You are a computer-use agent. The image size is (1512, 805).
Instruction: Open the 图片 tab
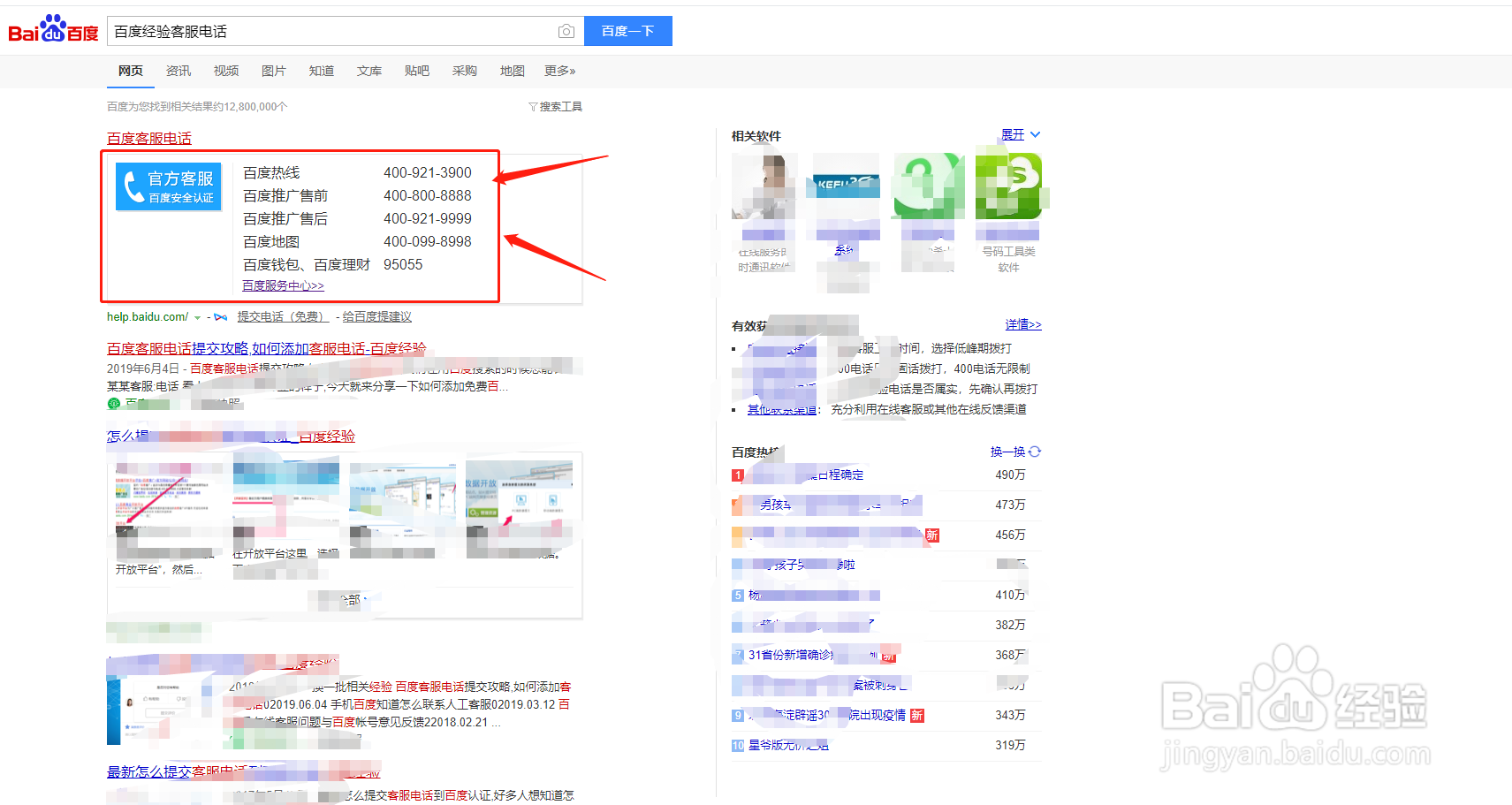click(274, 71)
